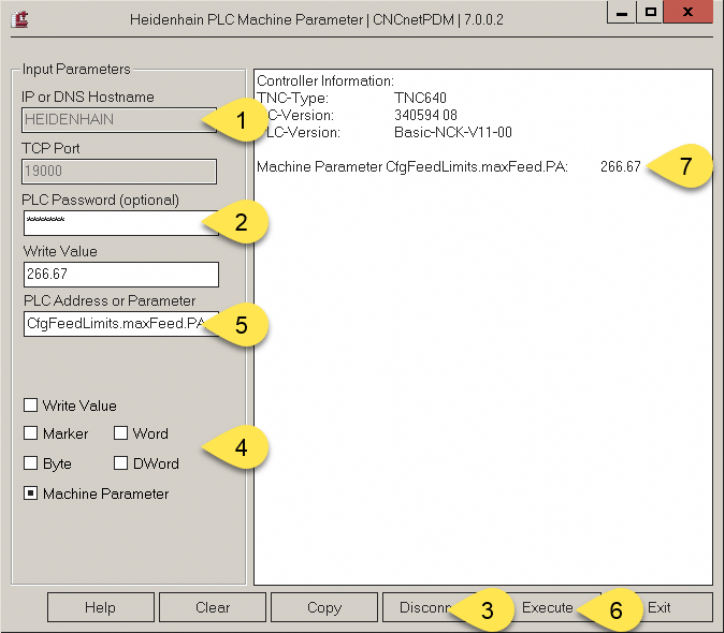The height and width of the screenshot is (633, 724).
Task: Execute the parameter read
Action: coord(547,608)
